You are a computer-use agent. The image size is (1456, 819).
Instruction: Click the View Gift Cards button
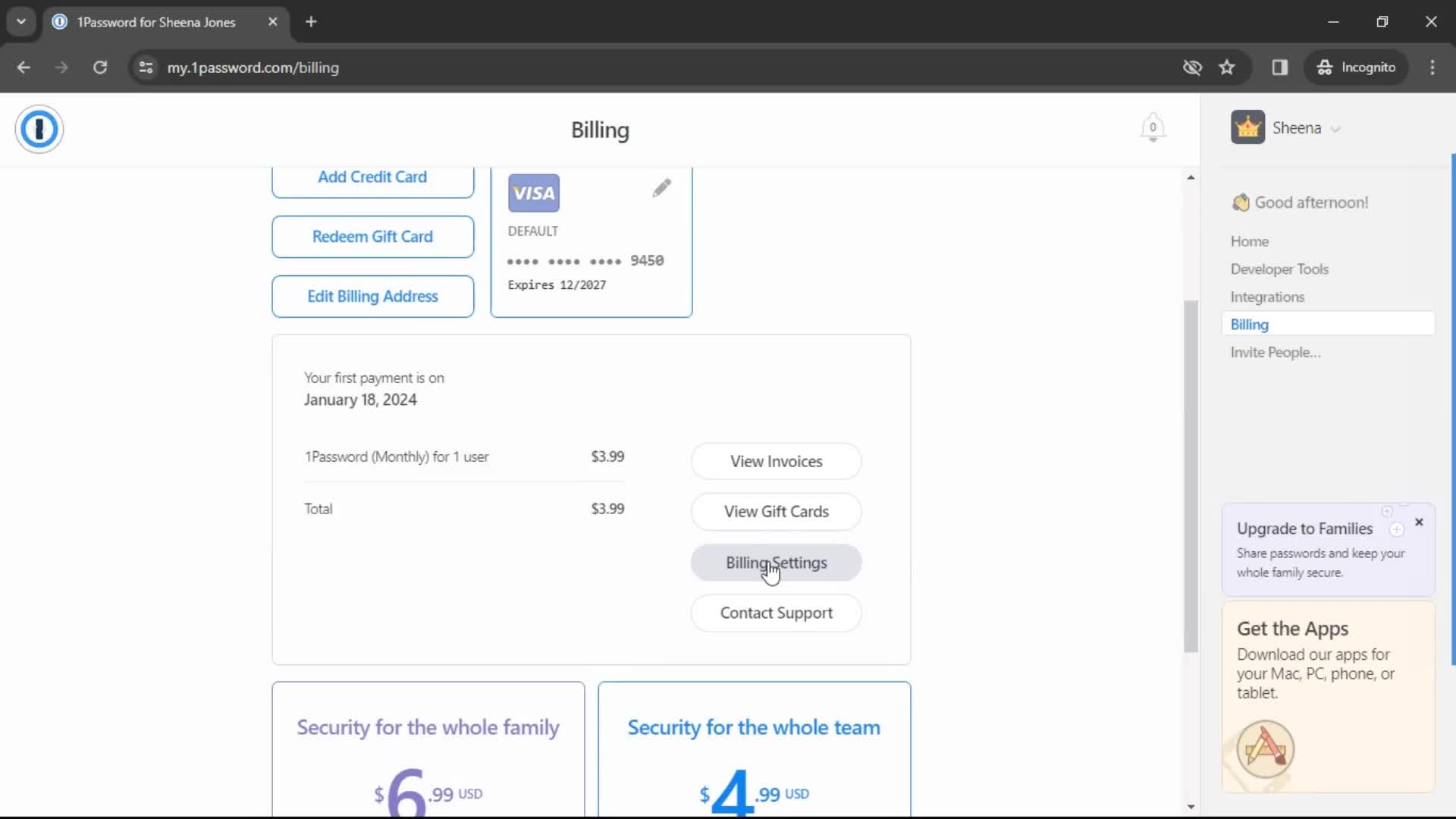point(776,510)
